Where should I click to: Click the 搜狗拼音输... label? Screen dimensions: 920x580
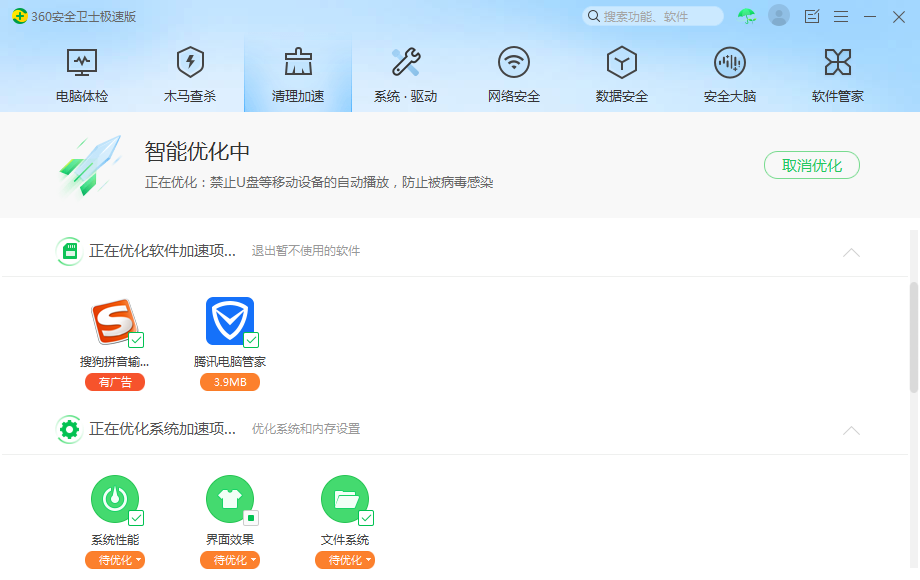tap(114, 362)
